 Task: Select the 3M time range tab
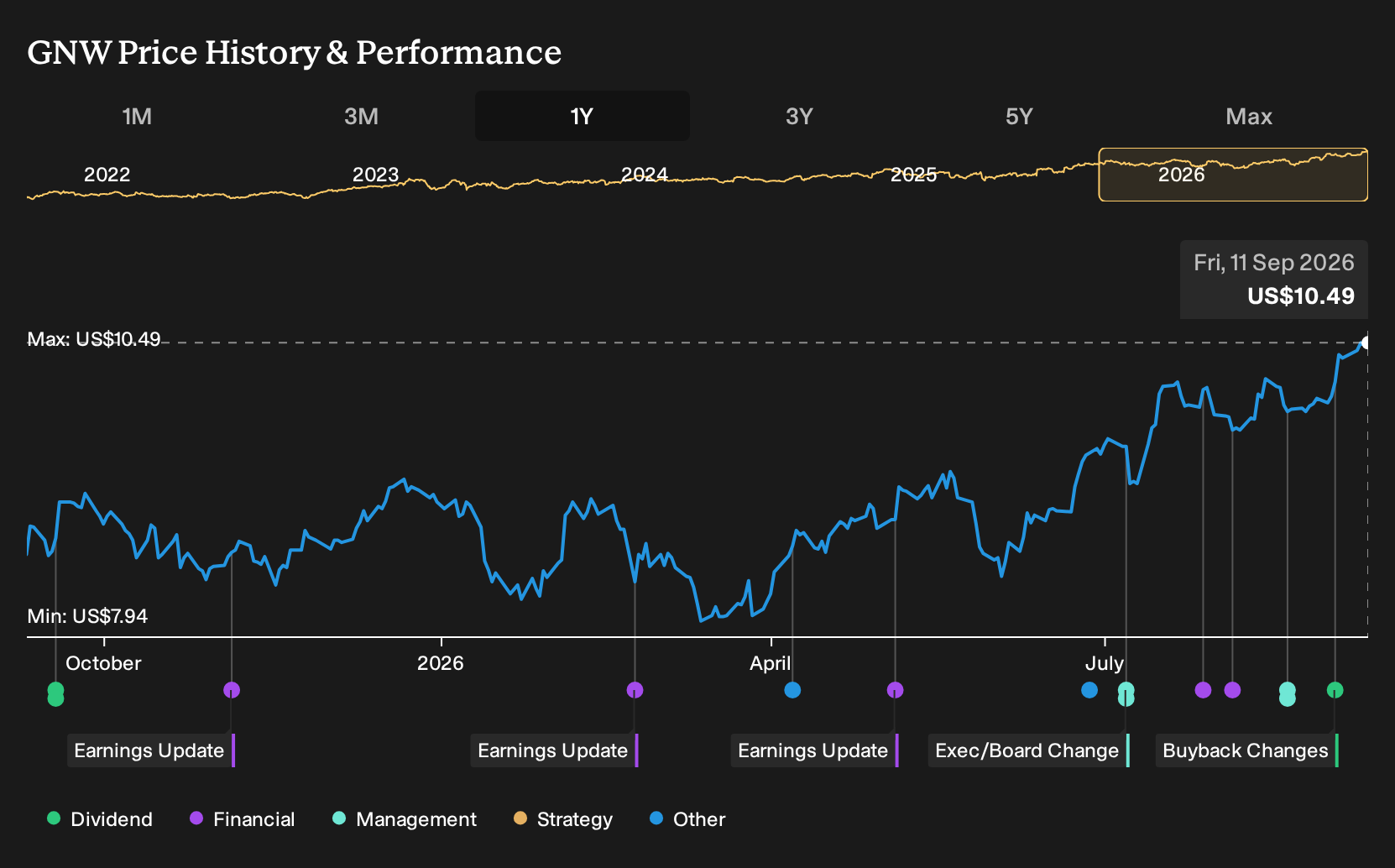tap(361, 116)
